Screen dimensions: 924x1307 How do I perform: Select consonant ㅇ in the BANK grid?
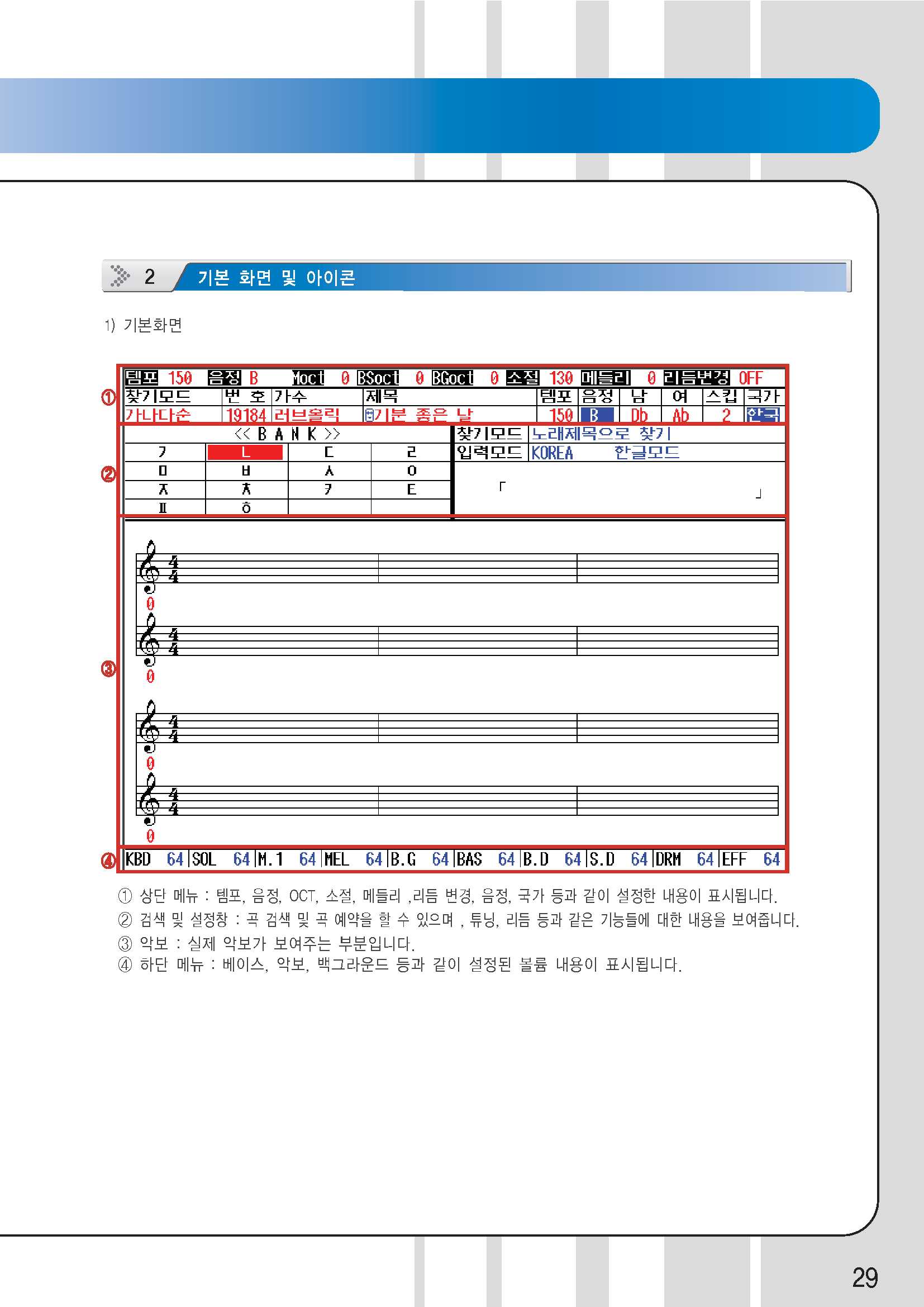411,470
